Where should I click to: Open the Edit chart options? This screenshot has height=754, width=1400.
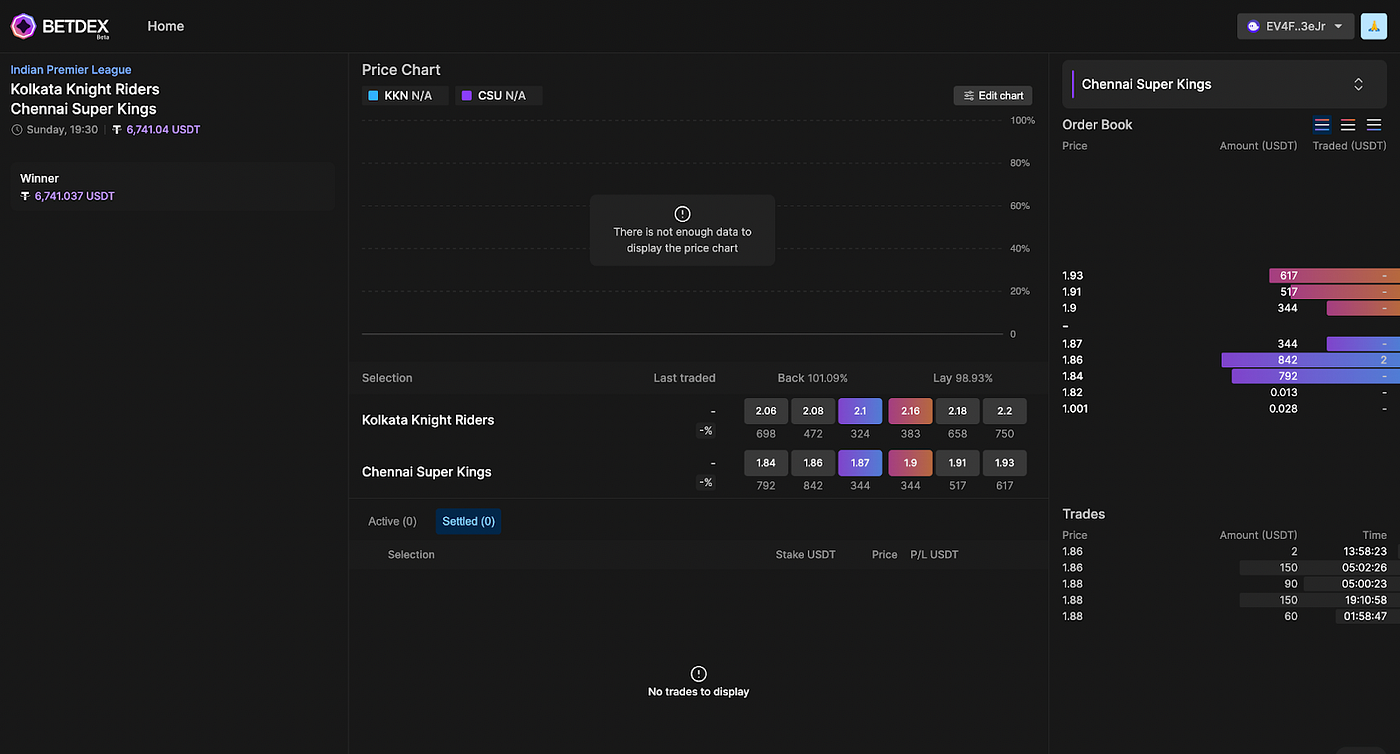coord(992,95)
